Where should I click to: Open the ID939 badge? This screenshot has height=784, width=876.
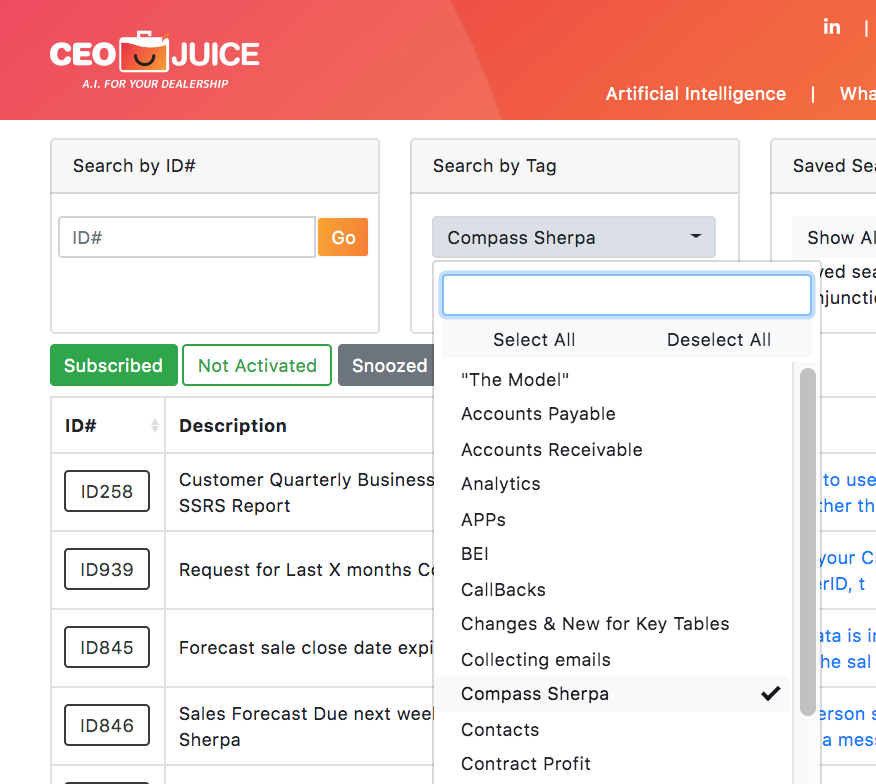(x=107, y=569)
